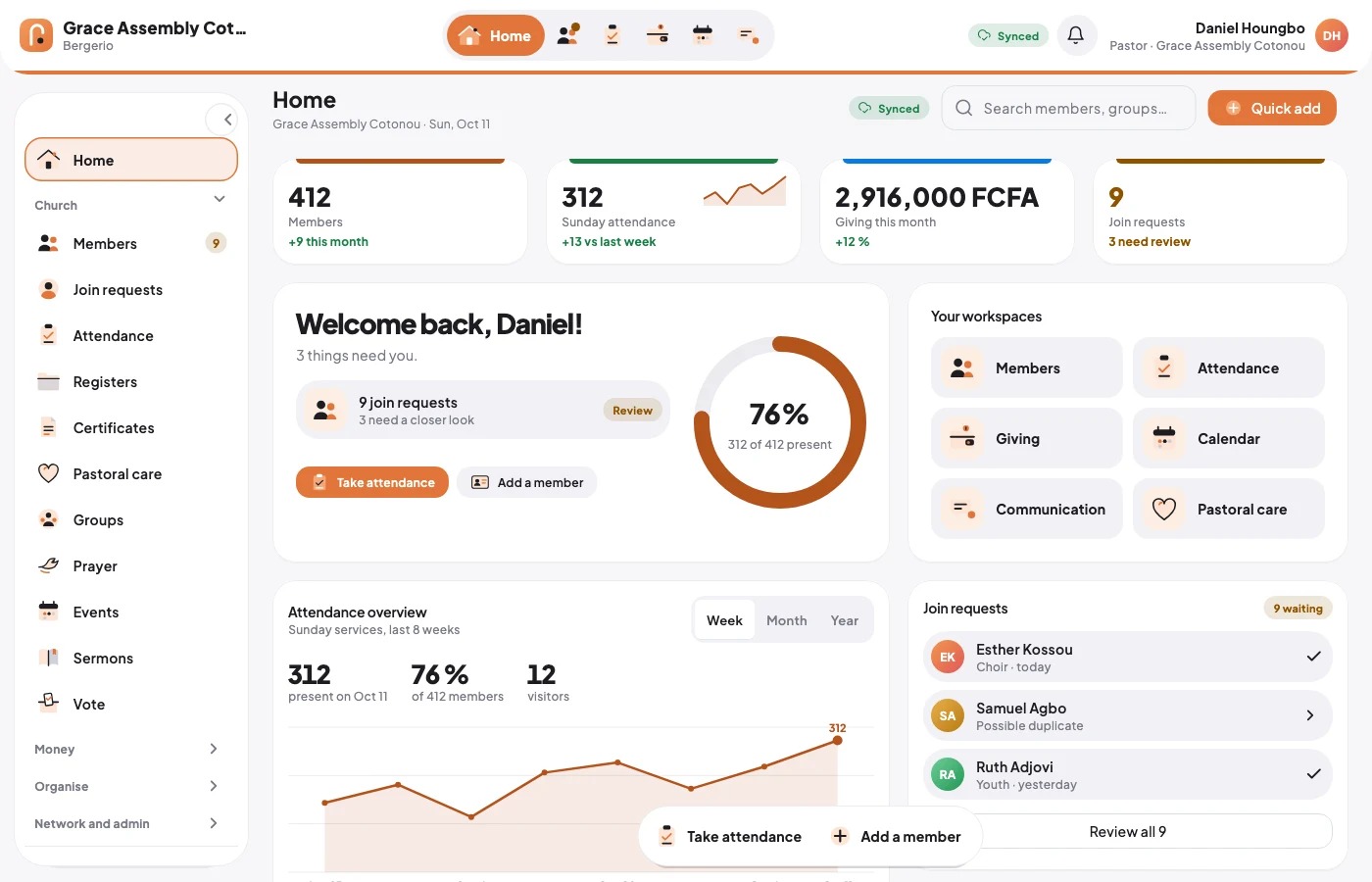
Task: Open Samuel Agbo request details arrow
Action: pyautogui.click(x=1310, y=715)
